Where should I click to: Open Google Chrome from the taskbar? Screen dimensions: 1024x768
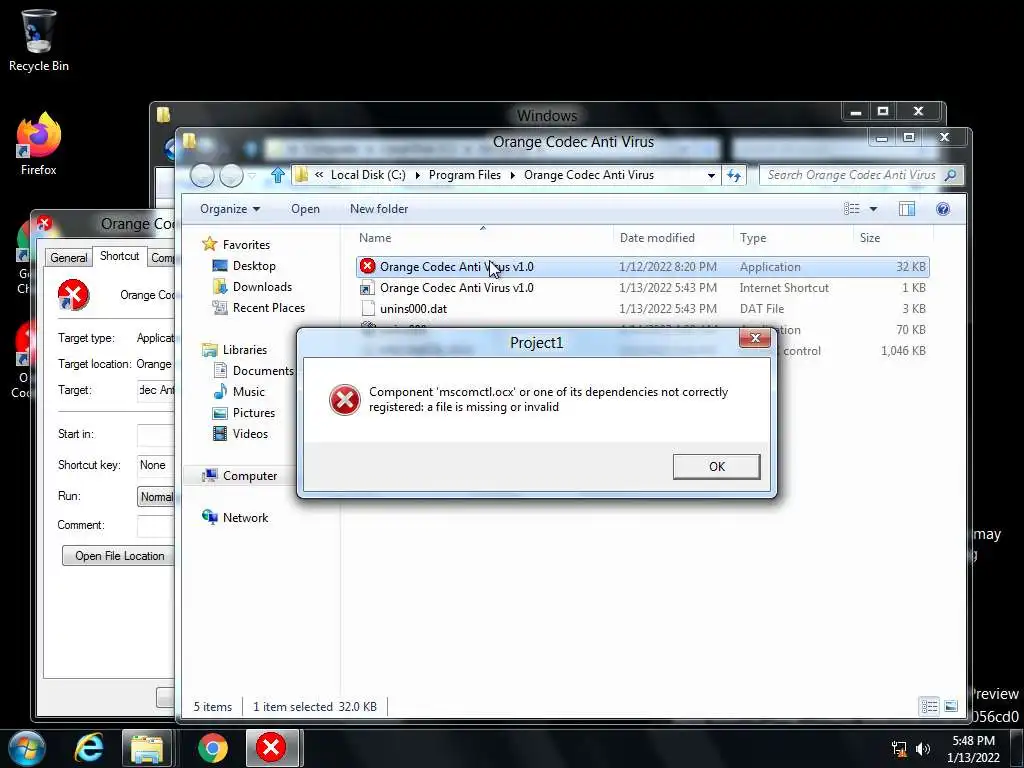point(213,748)
